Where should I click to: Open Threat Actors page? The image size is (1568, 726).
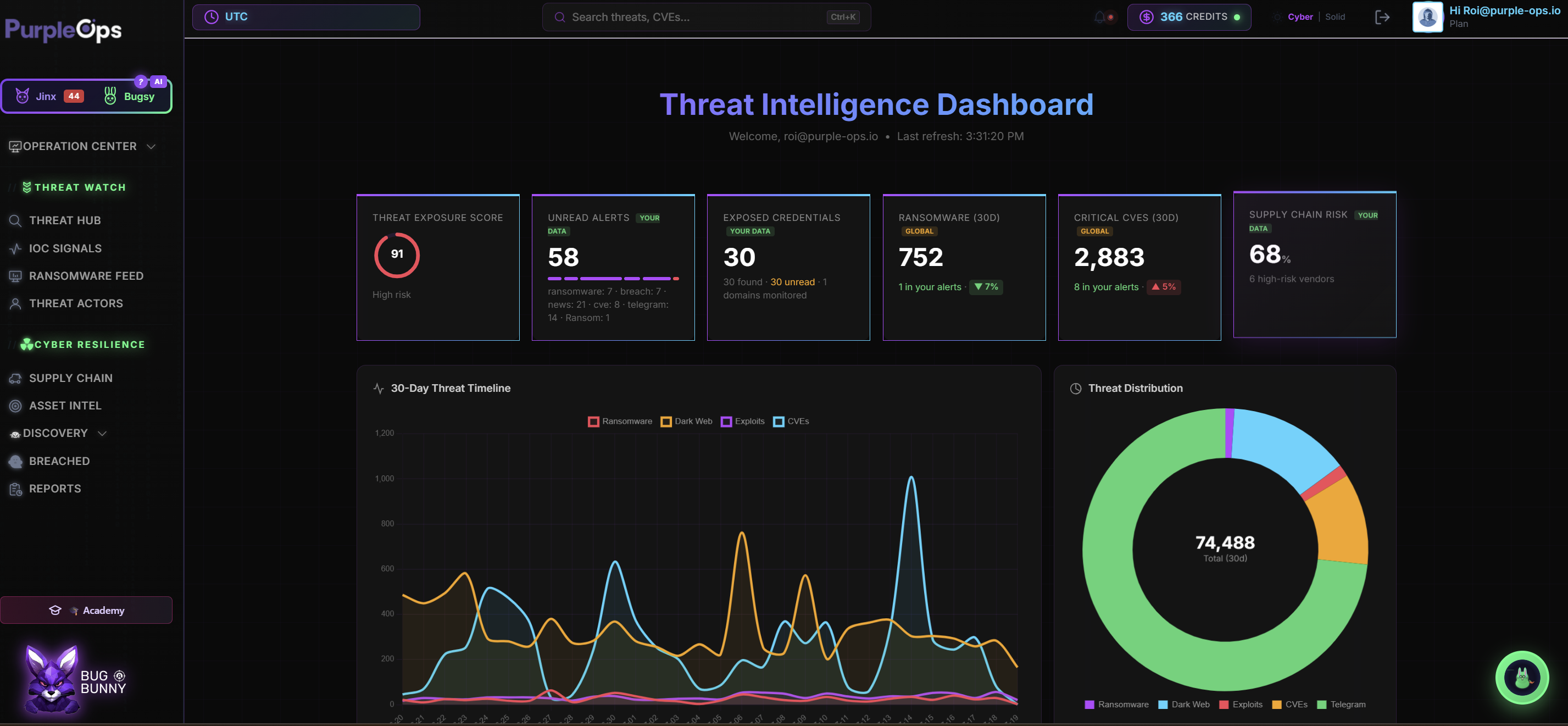click(x=75, y=303)
